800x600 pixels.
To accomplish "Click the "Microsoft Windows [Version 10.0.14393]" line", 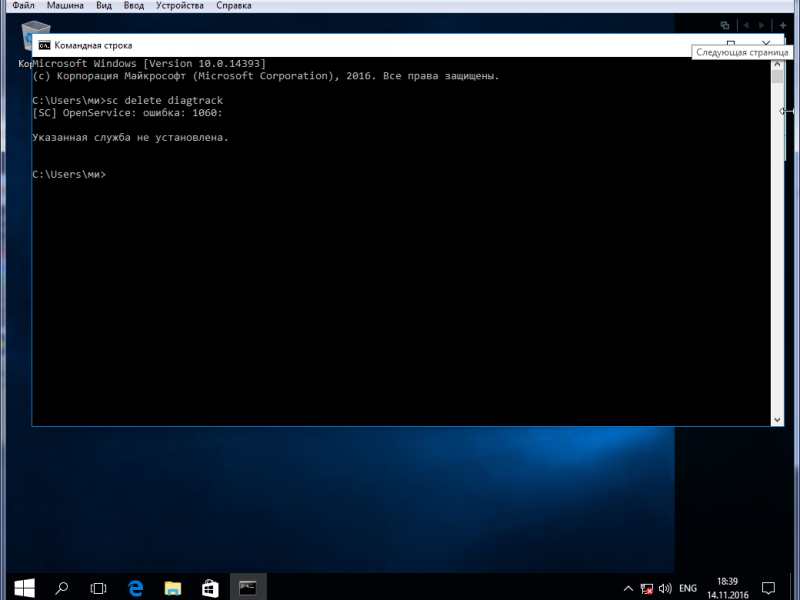I will [149, 63].
